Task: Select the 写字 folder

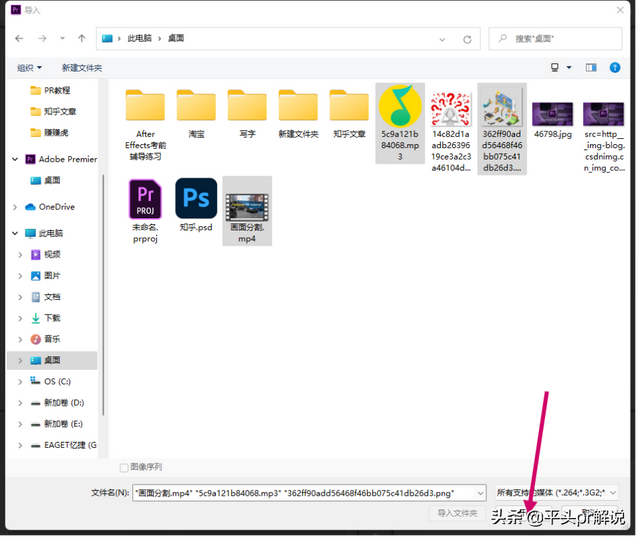Action: (247, 114)
